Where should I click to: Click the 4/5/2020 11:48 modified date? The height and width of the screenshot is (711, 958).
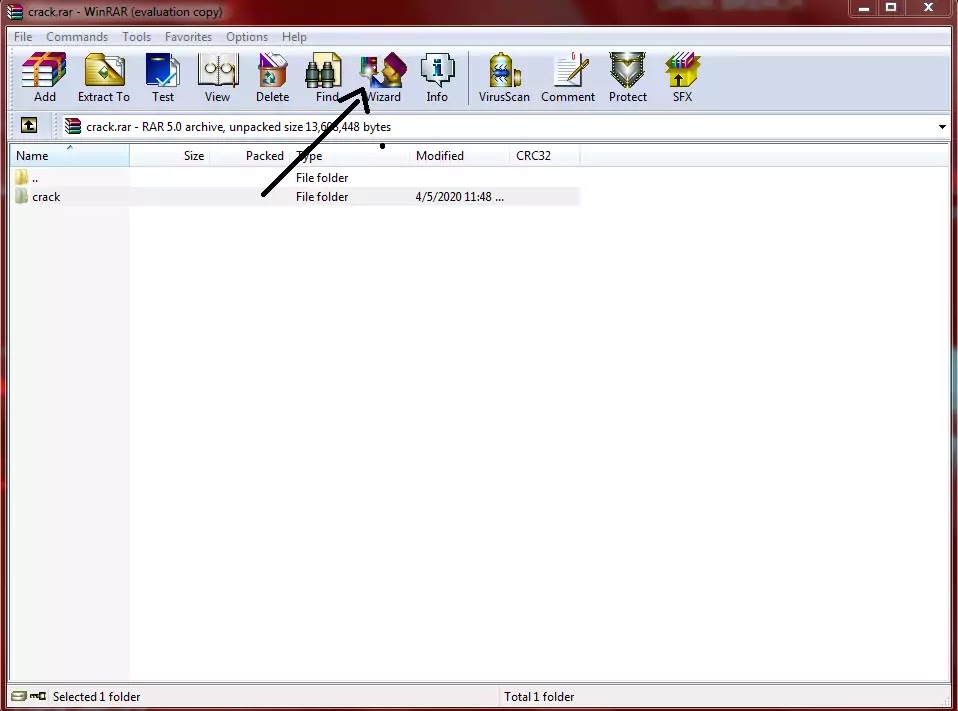pyautogui.click(x=459, y=197)
